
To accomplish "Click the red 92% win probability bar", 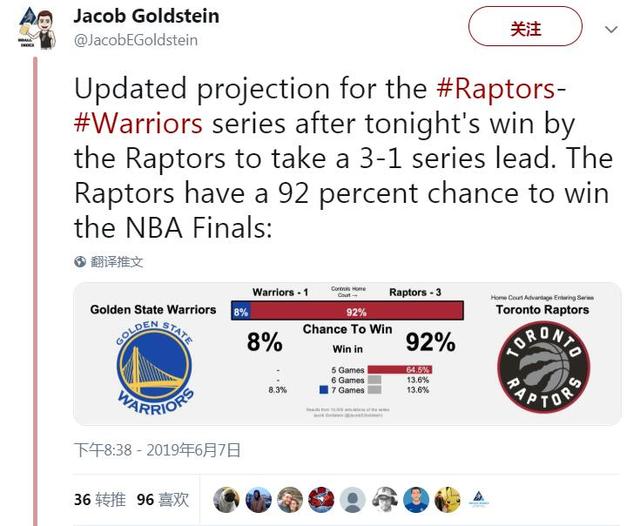I will point(357,312).
